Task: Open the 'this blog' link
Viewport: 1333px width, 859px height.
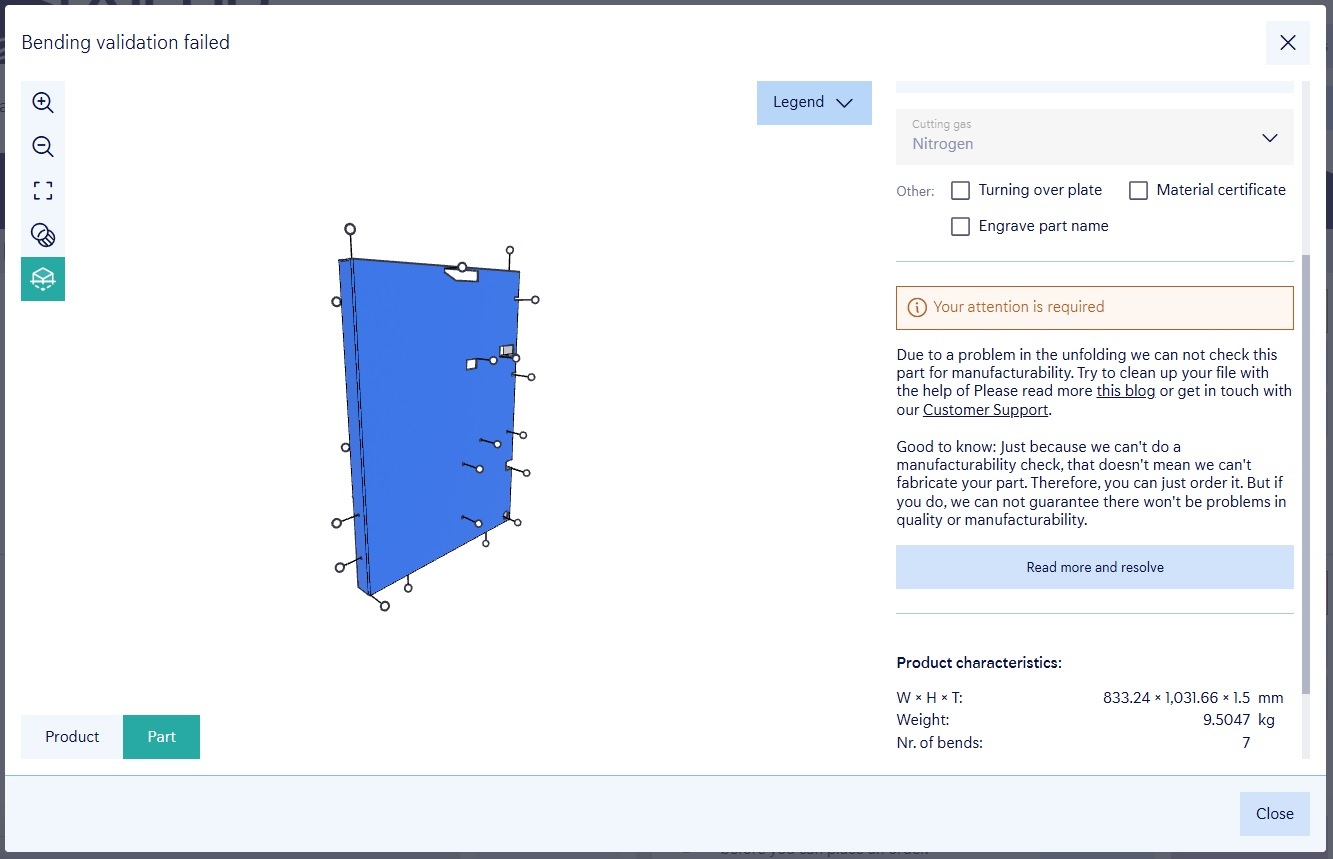Action: [x=1125, y=391]
